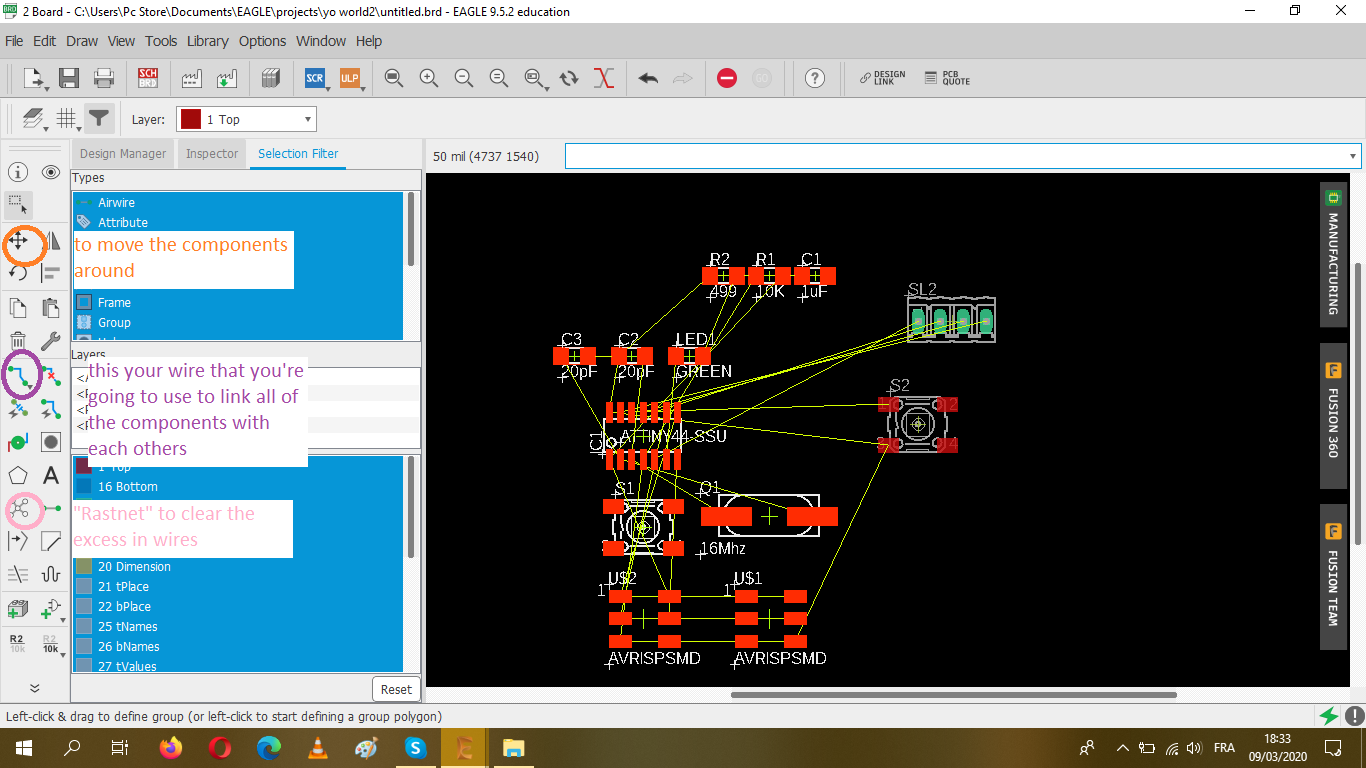
Task: Select the Via tool
Action: coord(18,442)
